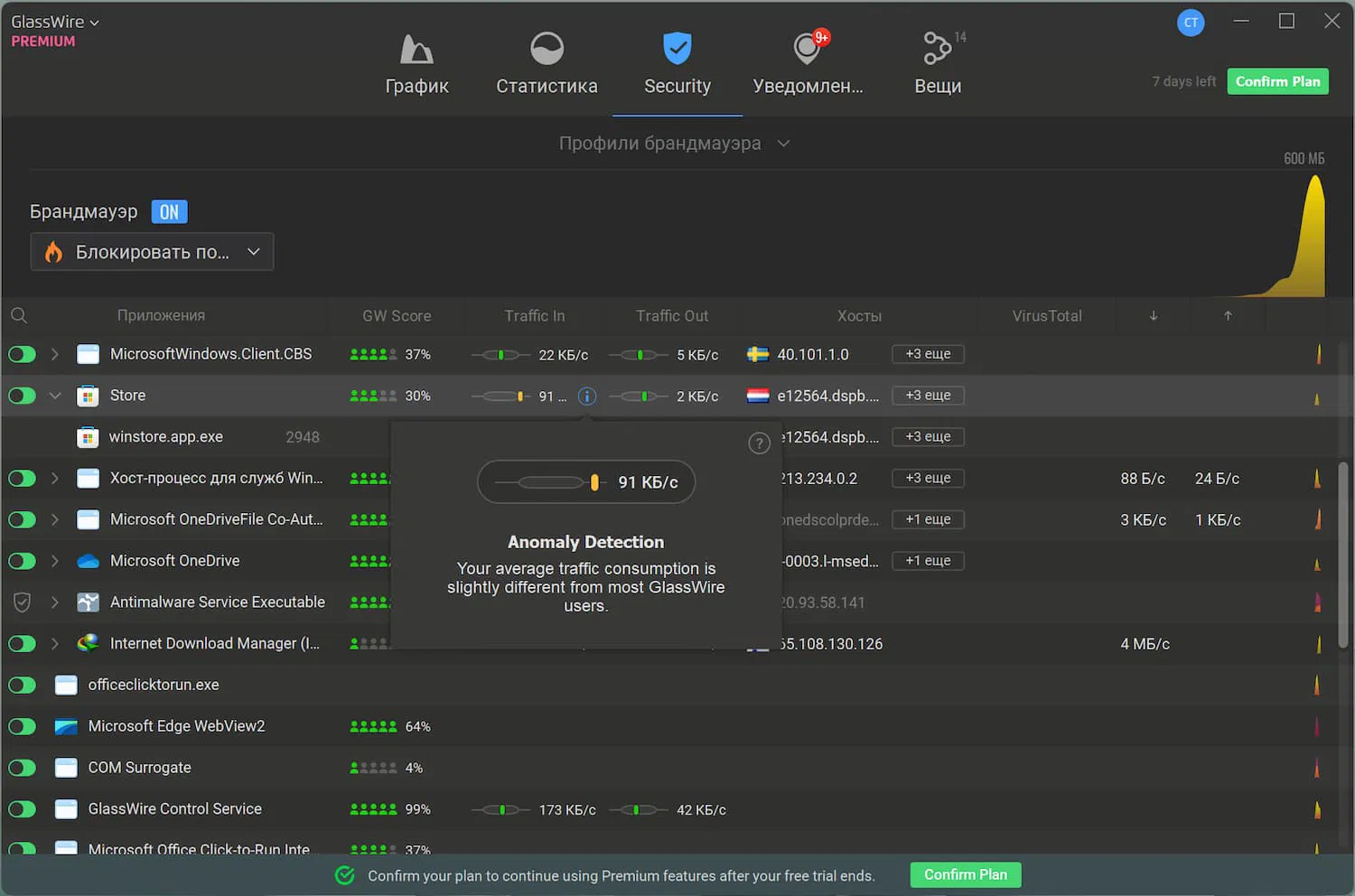Click the COM Surrogate app icon

pyautogui.click(x=66, y=768)
